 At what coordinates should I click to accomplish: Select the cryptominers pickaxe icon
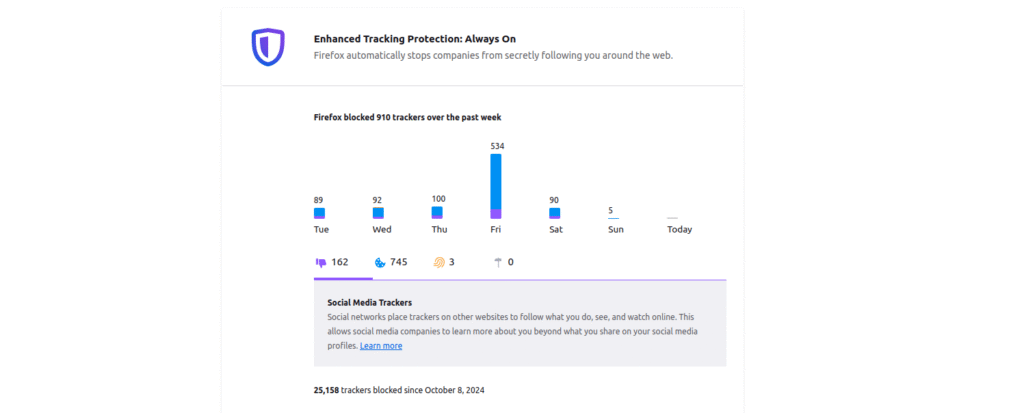click(498, 262)
